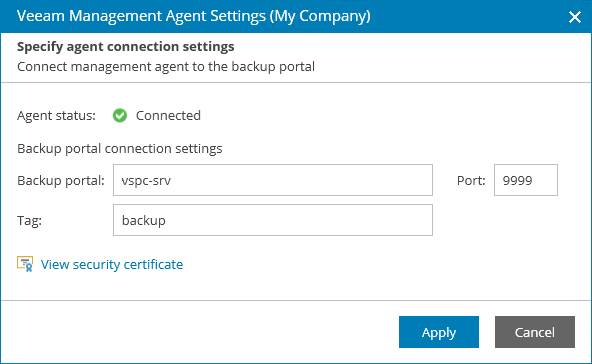Click the Backup portal connection settings caption

pos(120,148)
